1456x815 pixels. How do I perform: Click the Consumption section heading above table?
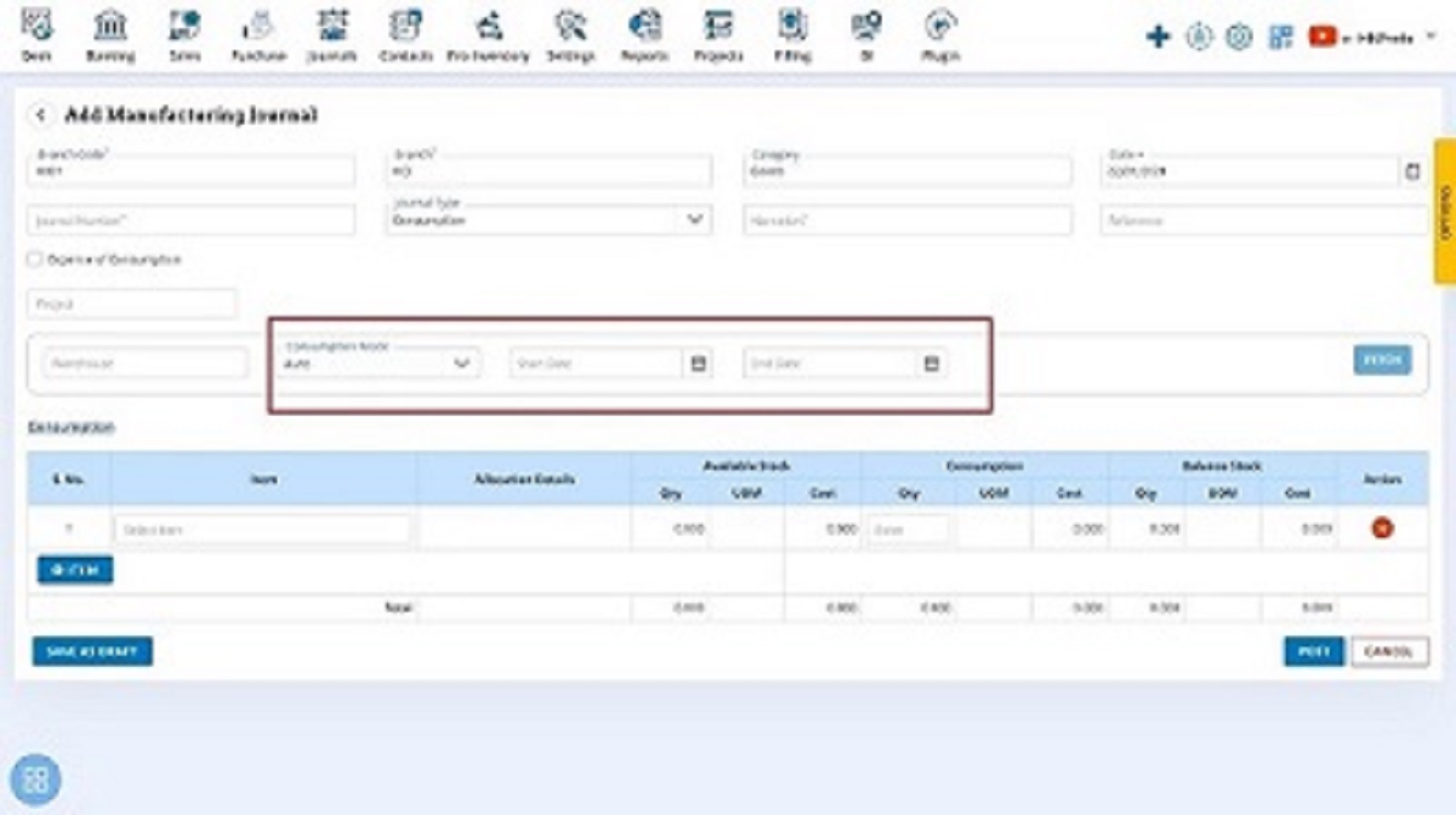point(70,427)
